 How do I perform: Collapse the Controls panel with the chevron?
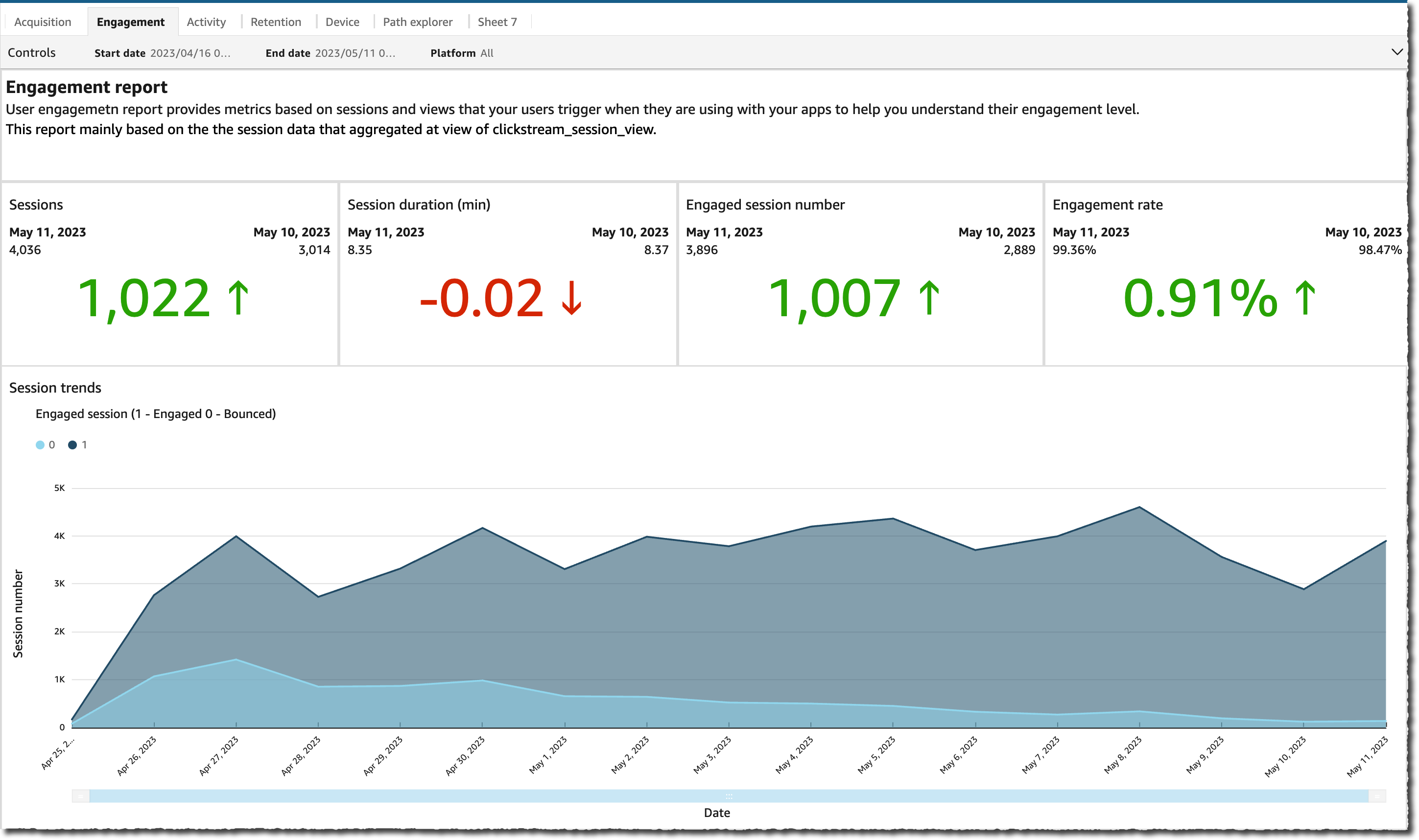(1396, 52)
